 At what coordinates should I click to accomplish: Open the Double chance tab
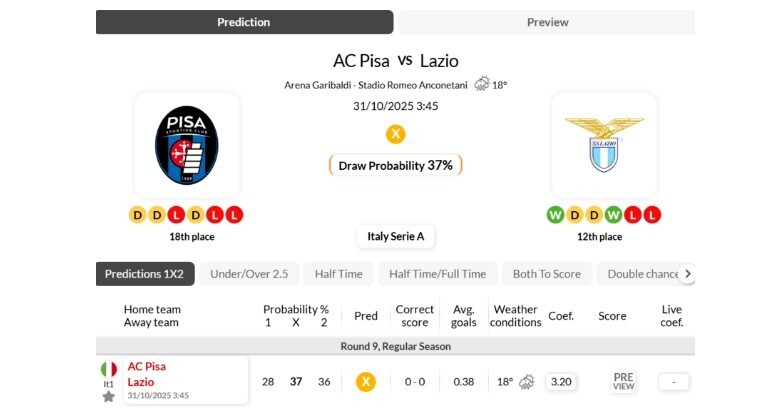[x=642, y=274]
